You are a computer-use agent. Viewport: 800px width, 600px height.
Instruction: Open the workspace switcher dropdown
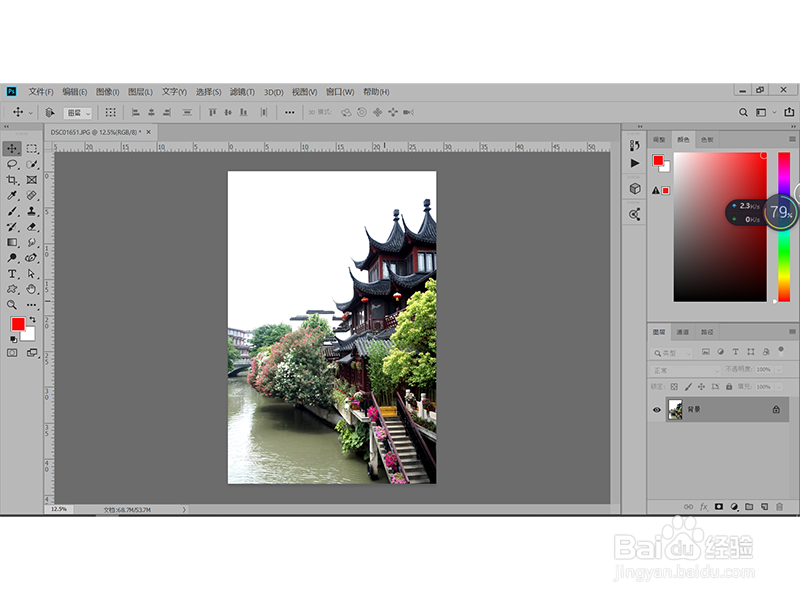tap(765, 112)
